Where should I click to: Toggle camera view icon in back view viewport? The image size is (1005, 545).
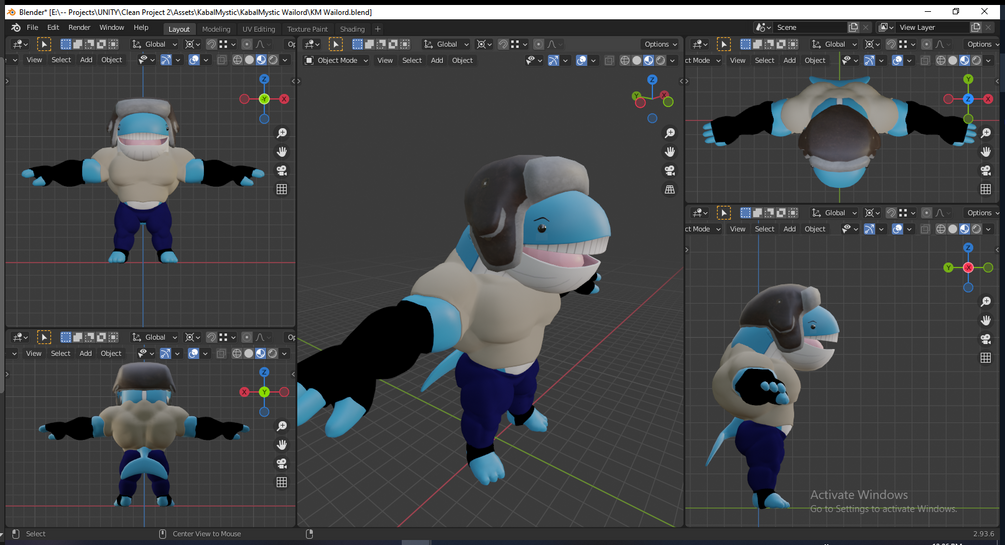click(x=281, y=464)
